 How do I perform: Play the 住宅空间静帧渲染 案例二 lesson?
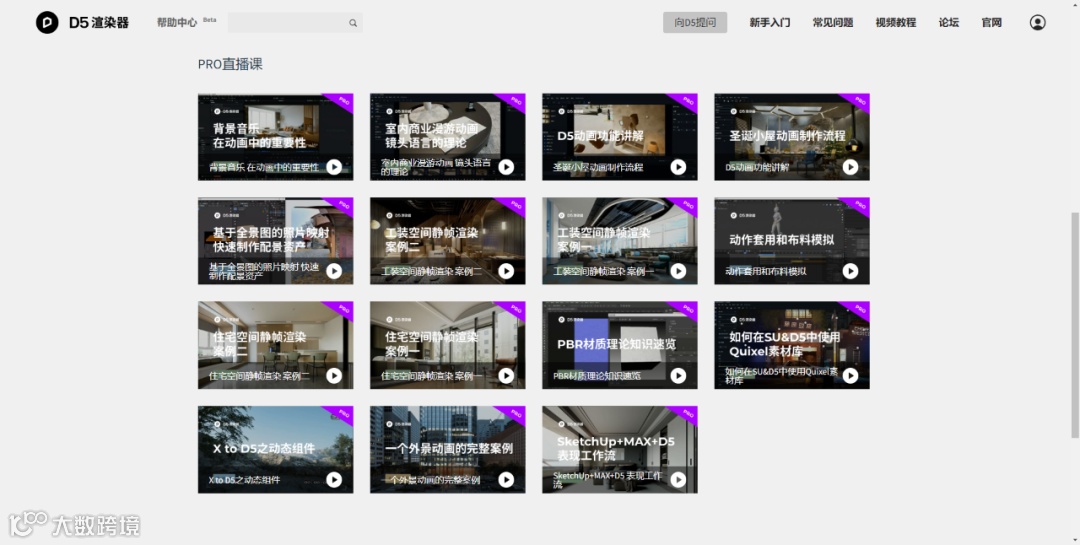tap(334, 376)
